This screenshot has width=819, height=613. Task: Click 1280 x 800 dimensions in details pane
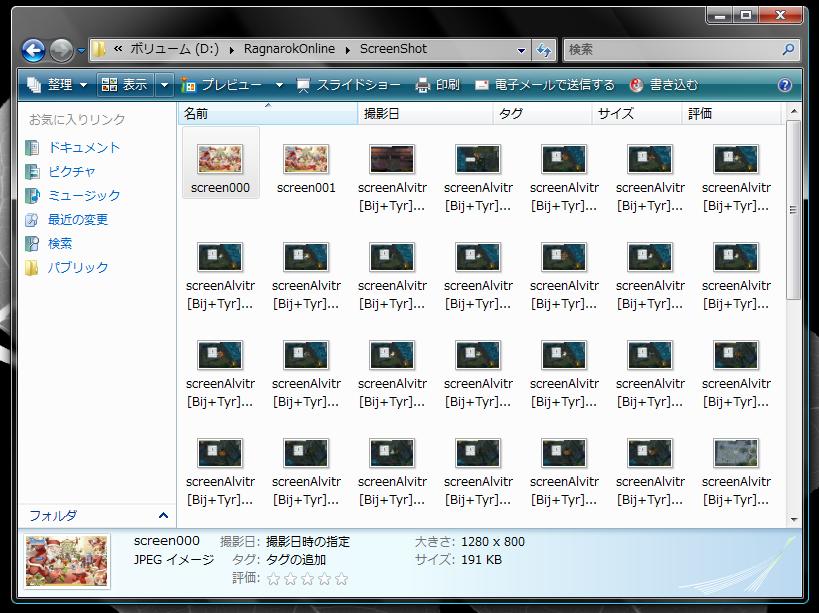click(493, 541)
